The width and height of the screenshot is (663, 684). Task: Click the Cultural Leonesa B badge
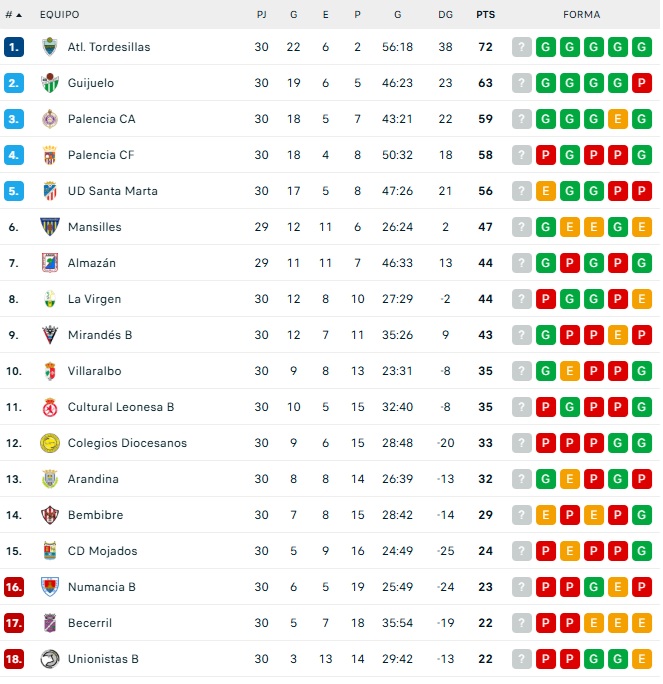(49, 407)
